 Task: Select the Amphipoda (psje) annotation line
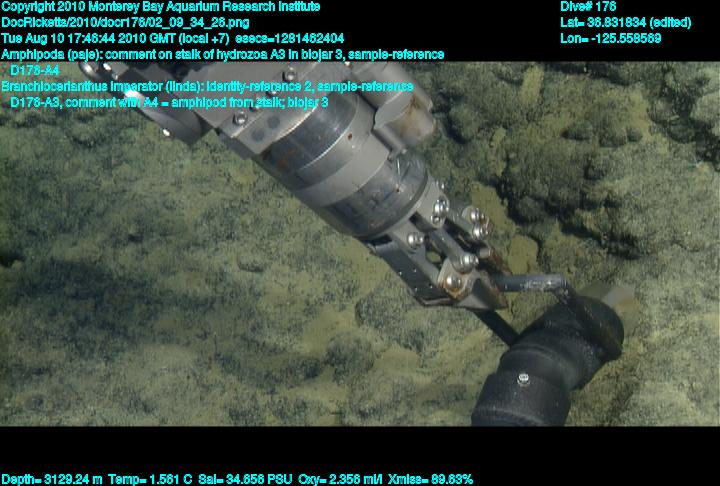[x=222, y=54]
